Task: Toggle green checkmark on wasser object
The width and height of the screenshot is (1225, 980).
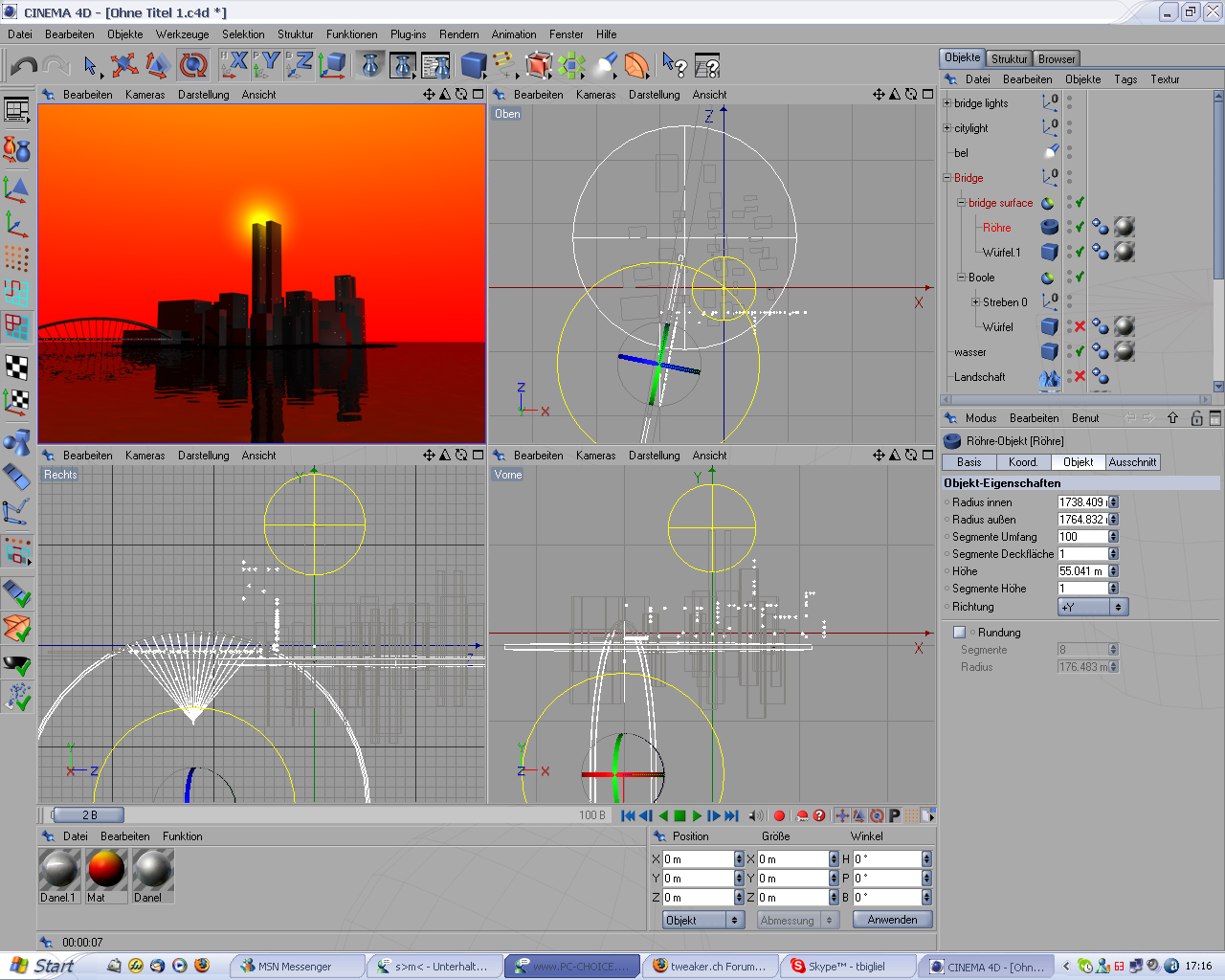Action: point(1080,351)
